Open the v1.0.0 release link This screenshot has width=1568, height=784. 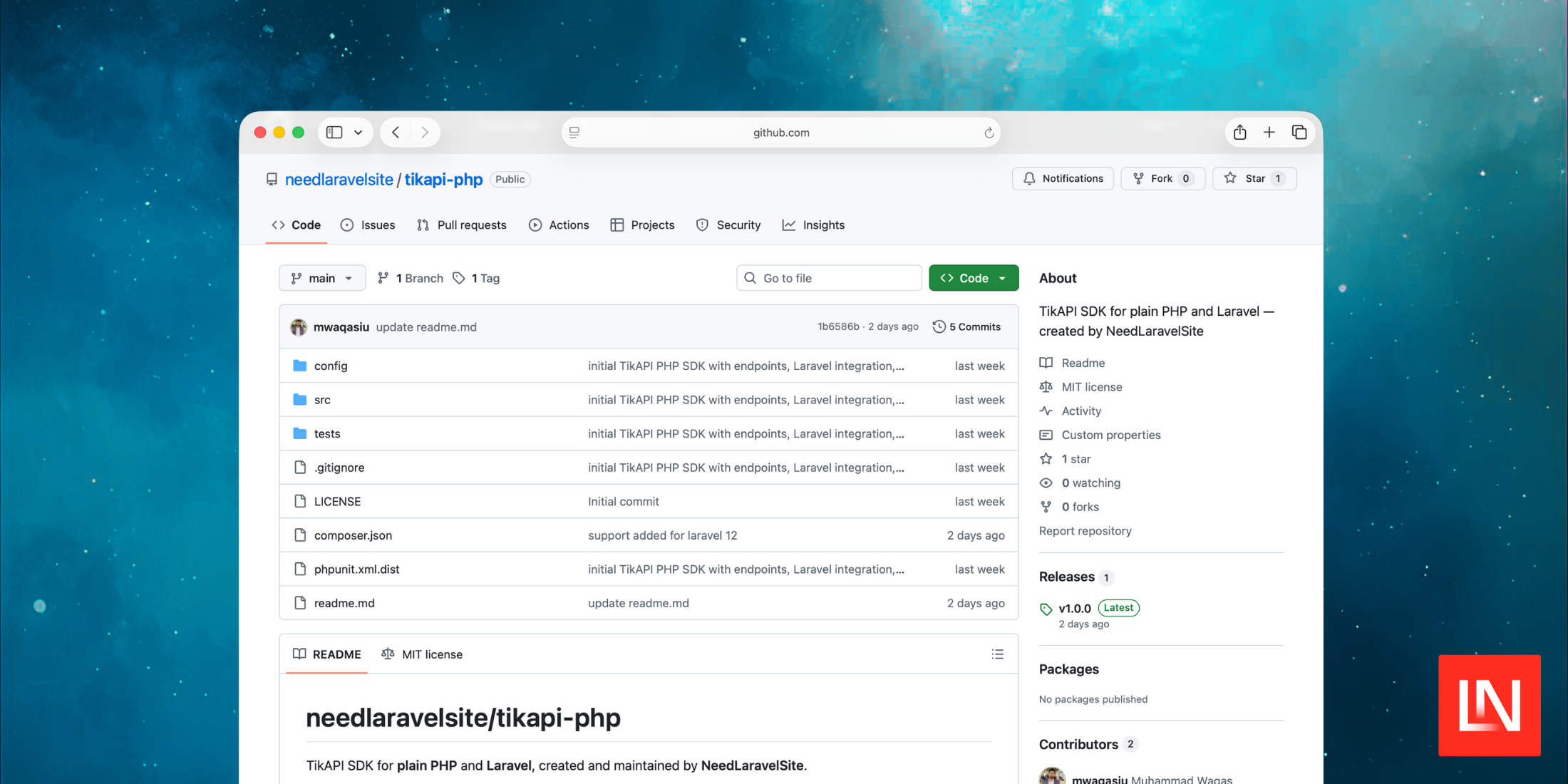coord(1073,608)
